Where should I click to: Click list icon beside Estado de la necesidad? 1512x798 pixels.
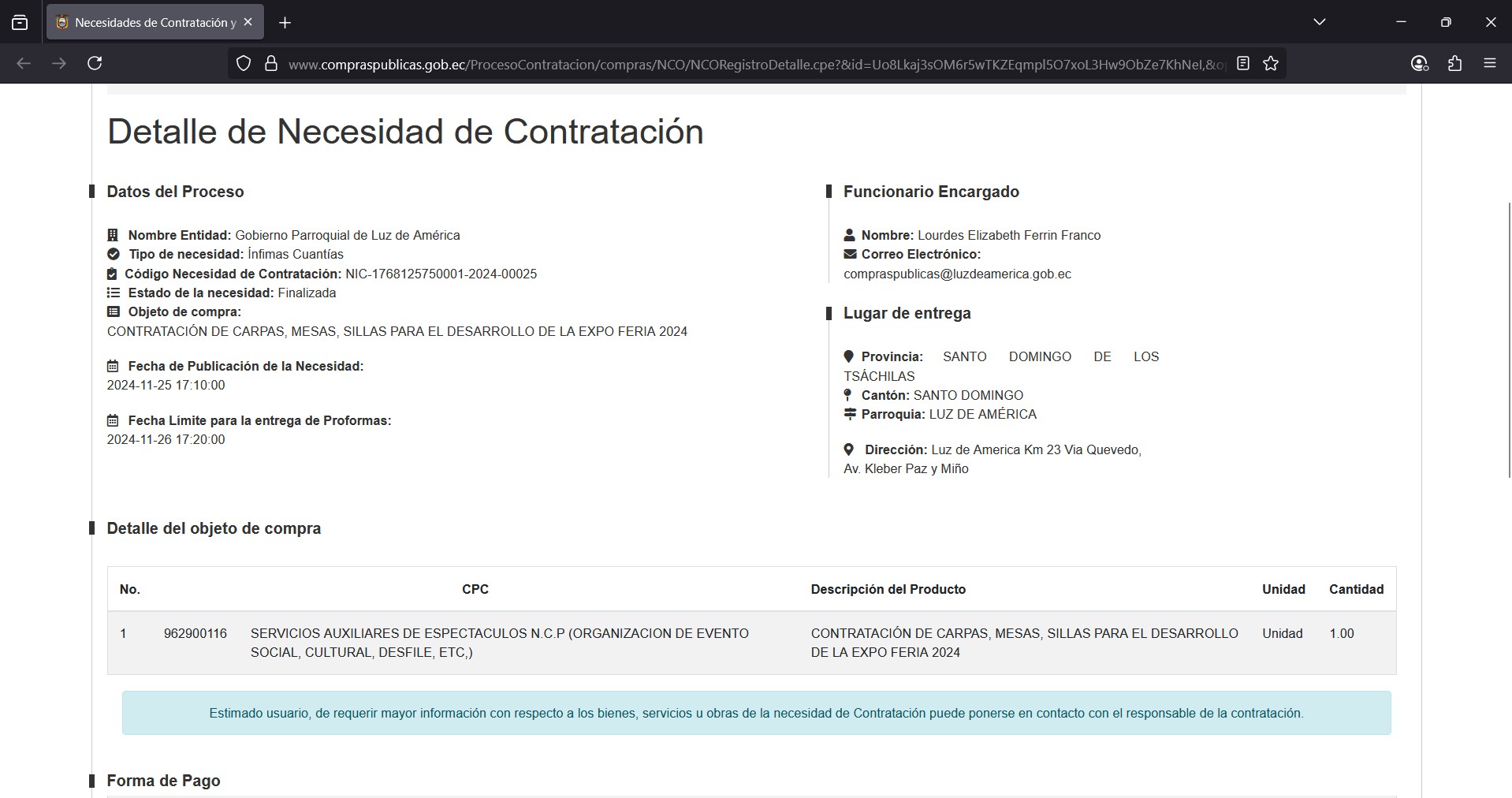114,293
